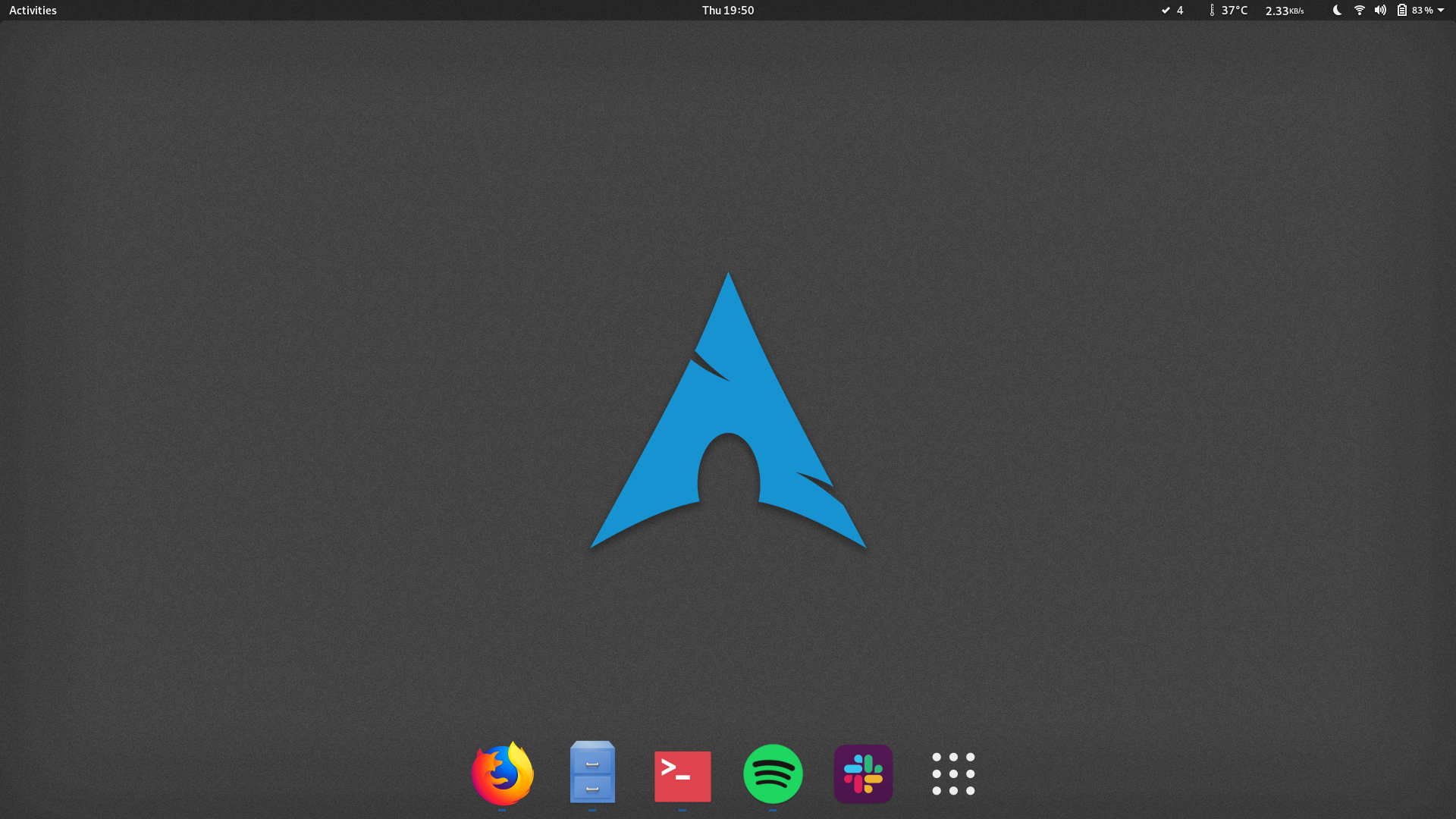Open the Thu 19:50 clock menu
The width and height of the screenshot is (1456, 819).
[727, 10]
